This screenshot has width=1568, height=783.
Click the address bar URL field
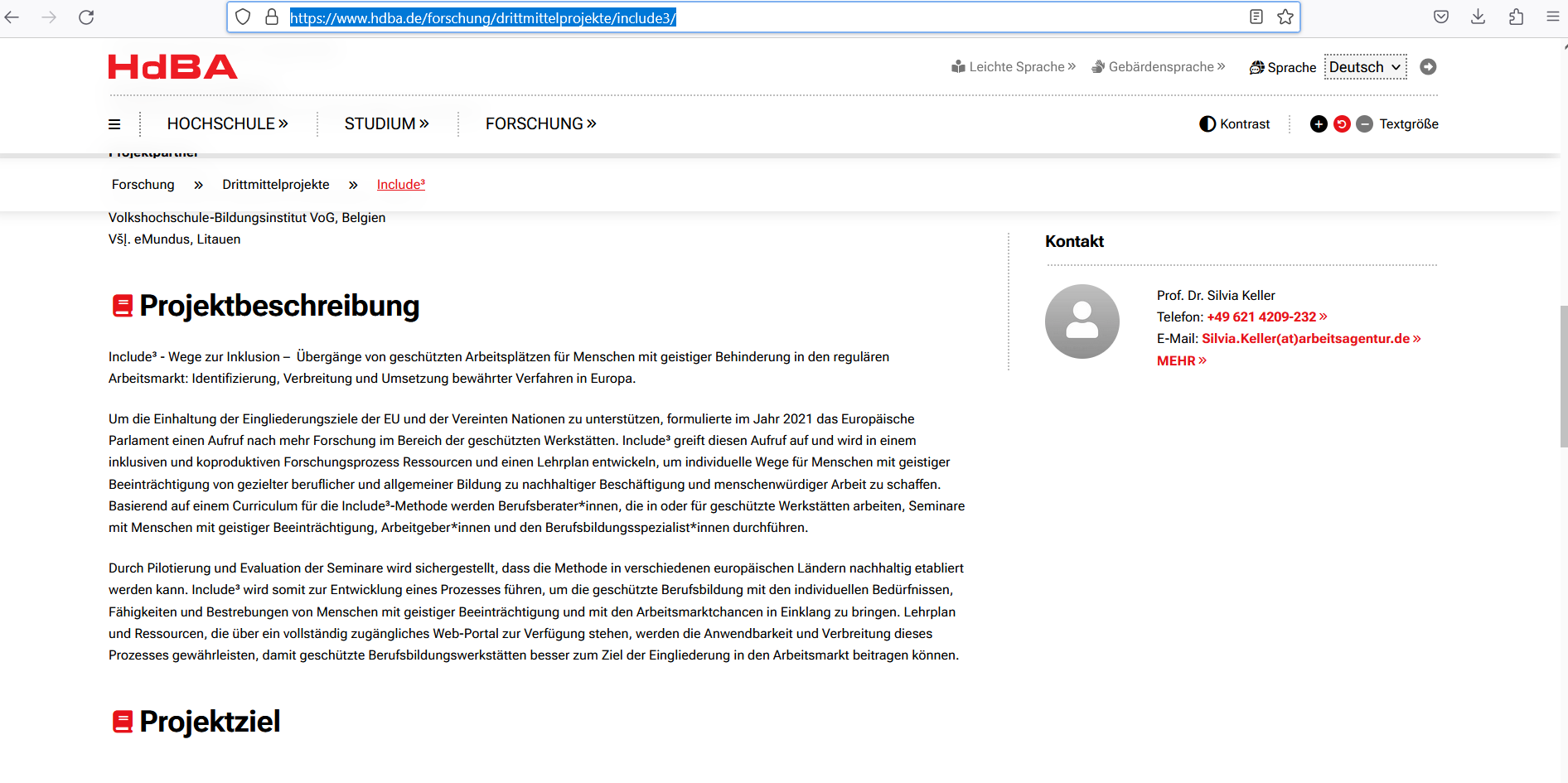762,17
